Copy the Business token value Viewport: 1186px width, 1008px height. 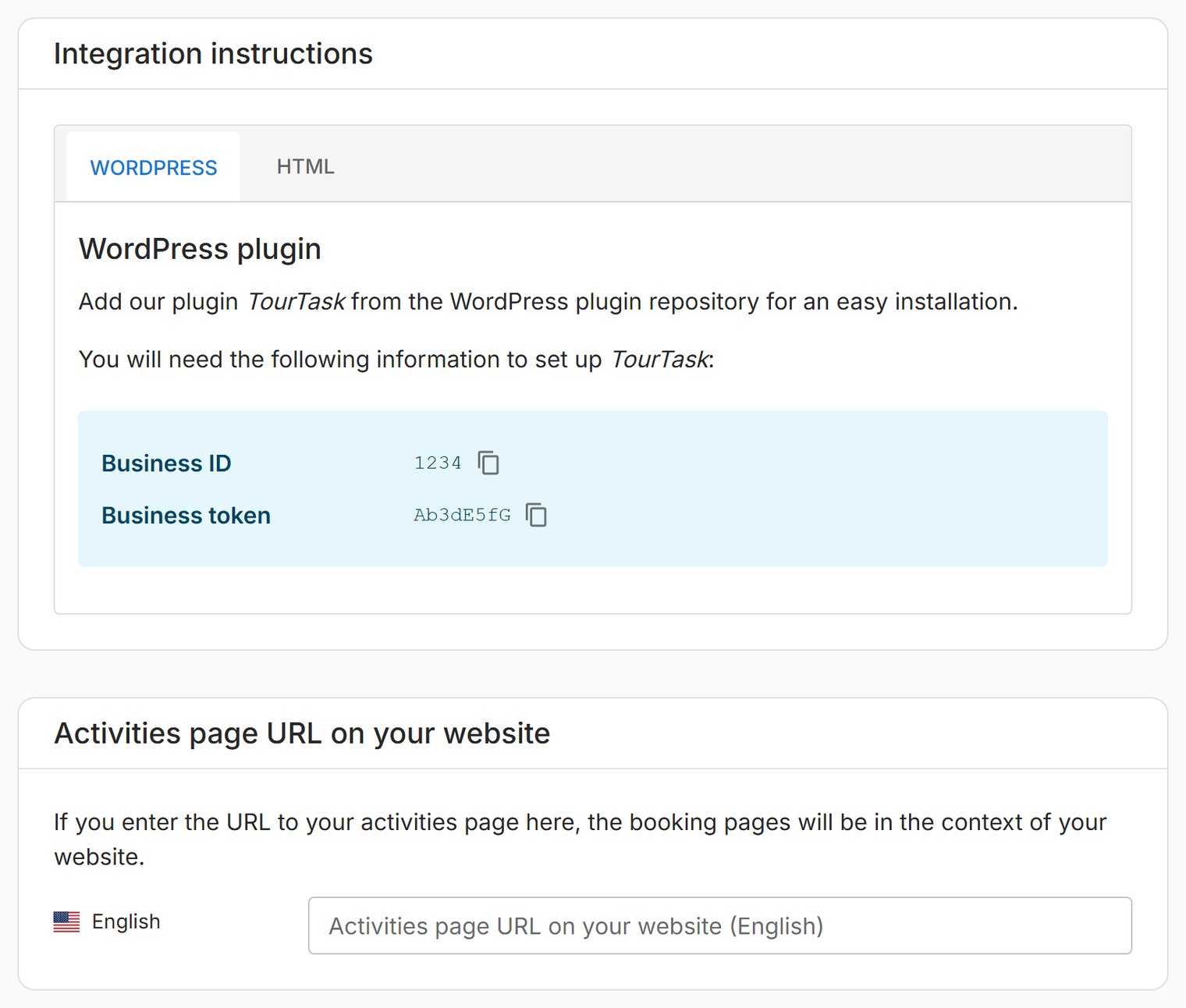click(x=536, y=515)
